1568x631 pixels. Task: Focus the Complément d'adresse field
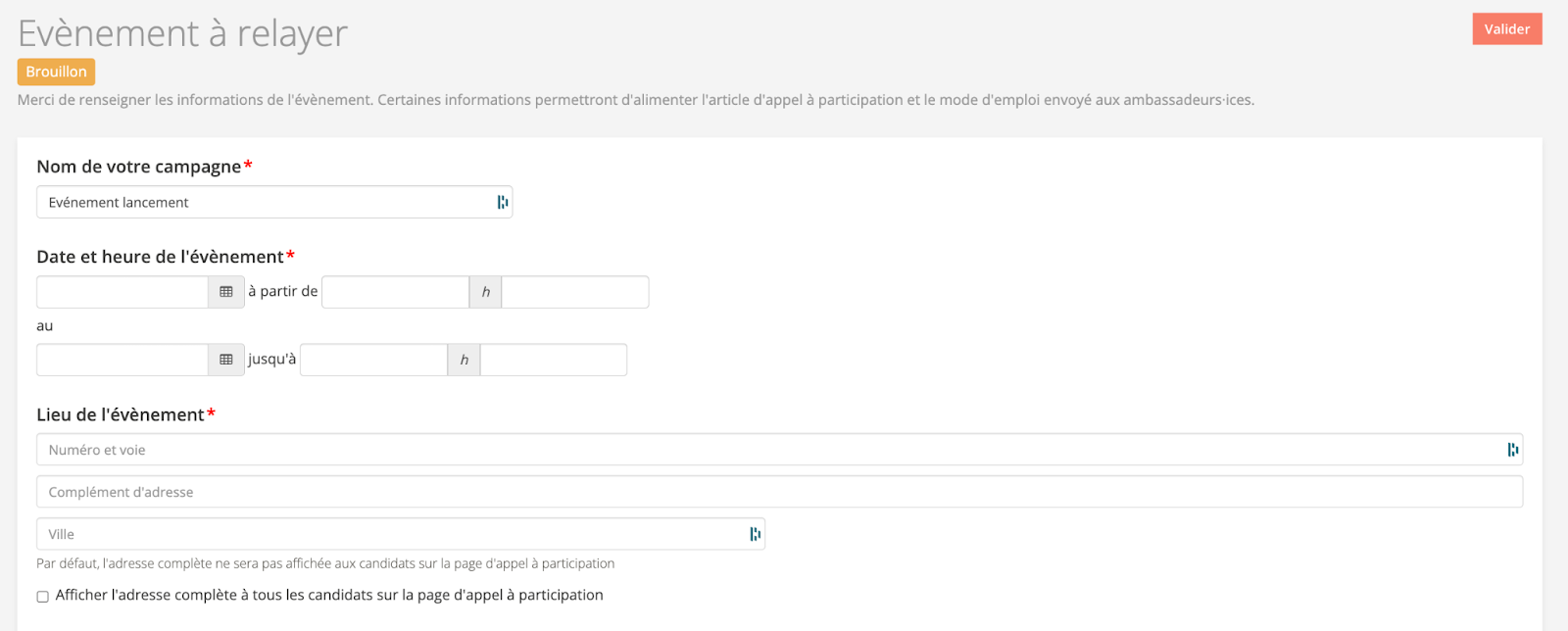[779, 492]
